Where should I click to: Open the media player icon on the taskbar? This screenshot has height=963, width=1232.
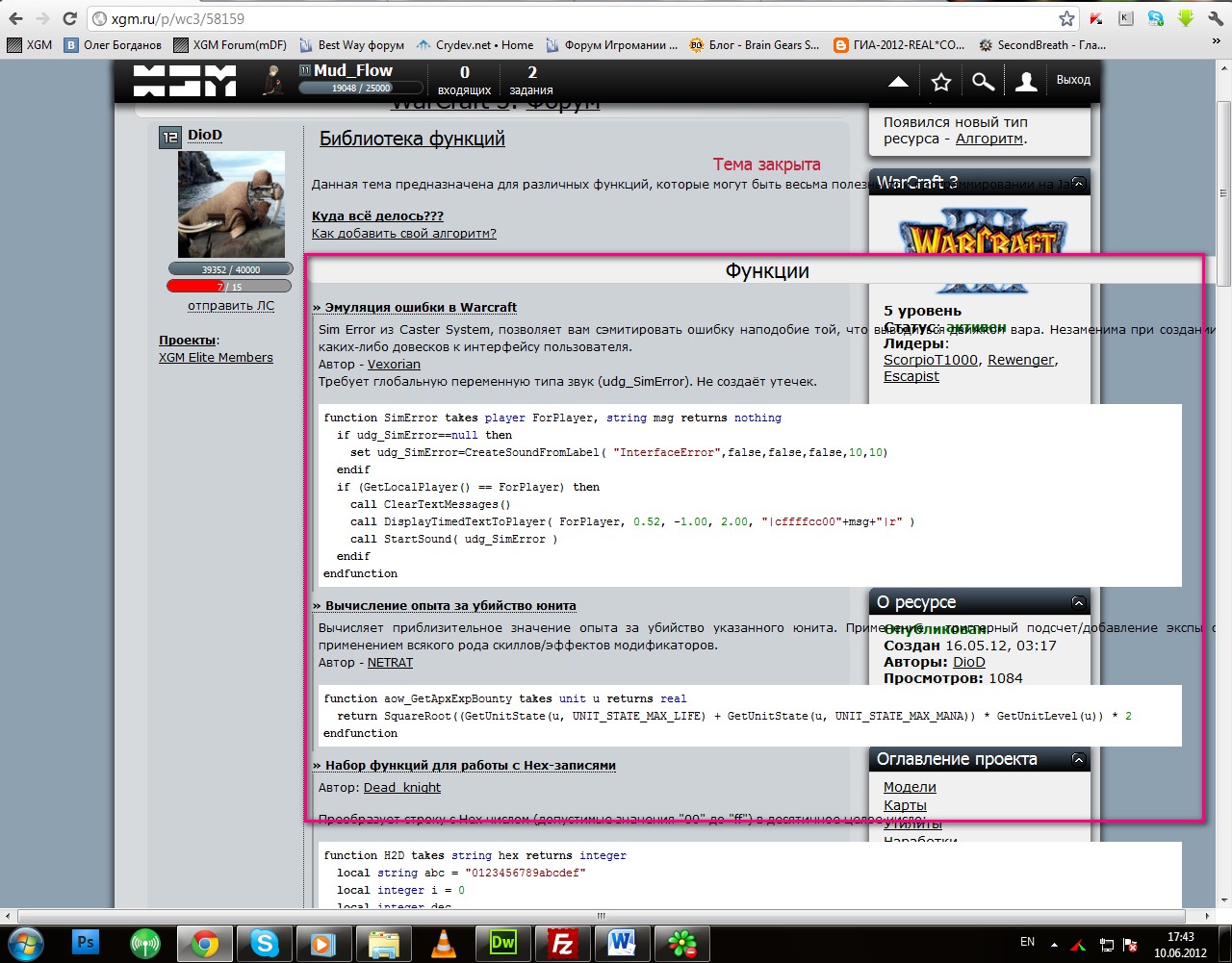[323, 943]
